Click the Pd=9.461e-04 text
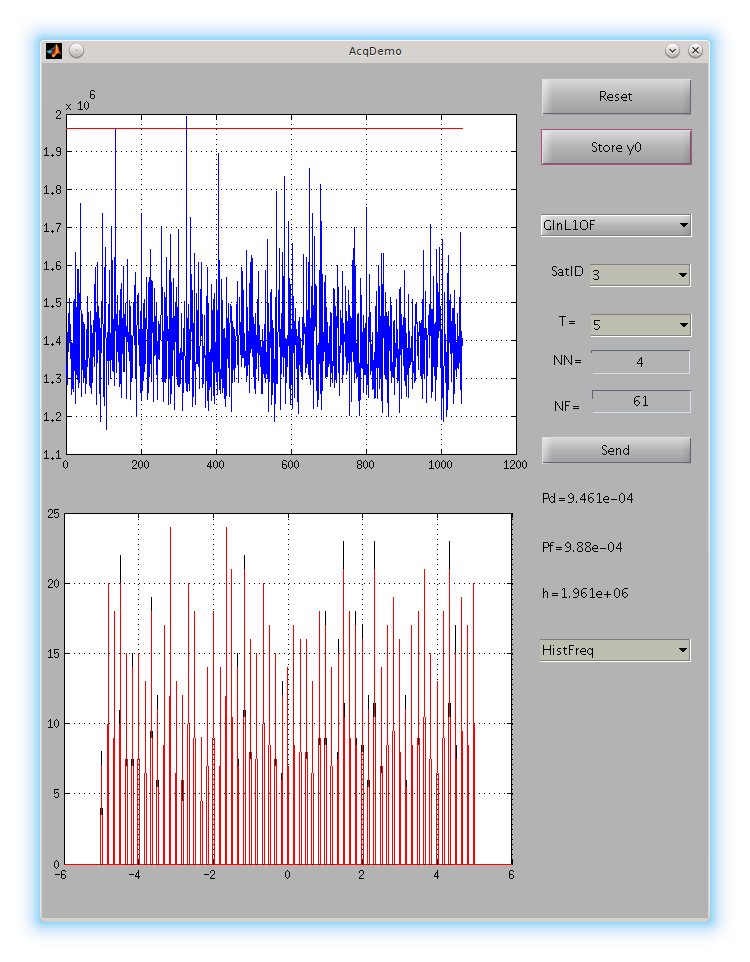Viewport: 750px width, 962px height. pos(587,498)
